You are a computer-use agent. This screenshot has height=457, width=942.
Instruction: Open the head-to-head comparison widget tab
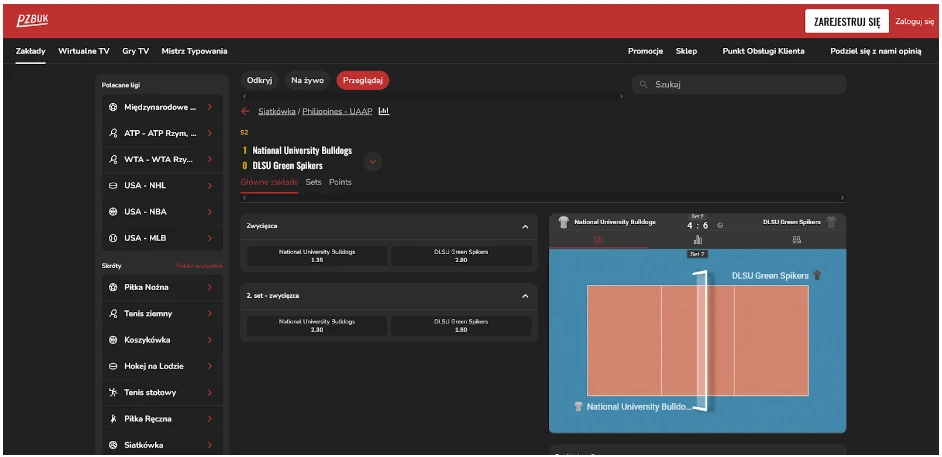(797, 240)
